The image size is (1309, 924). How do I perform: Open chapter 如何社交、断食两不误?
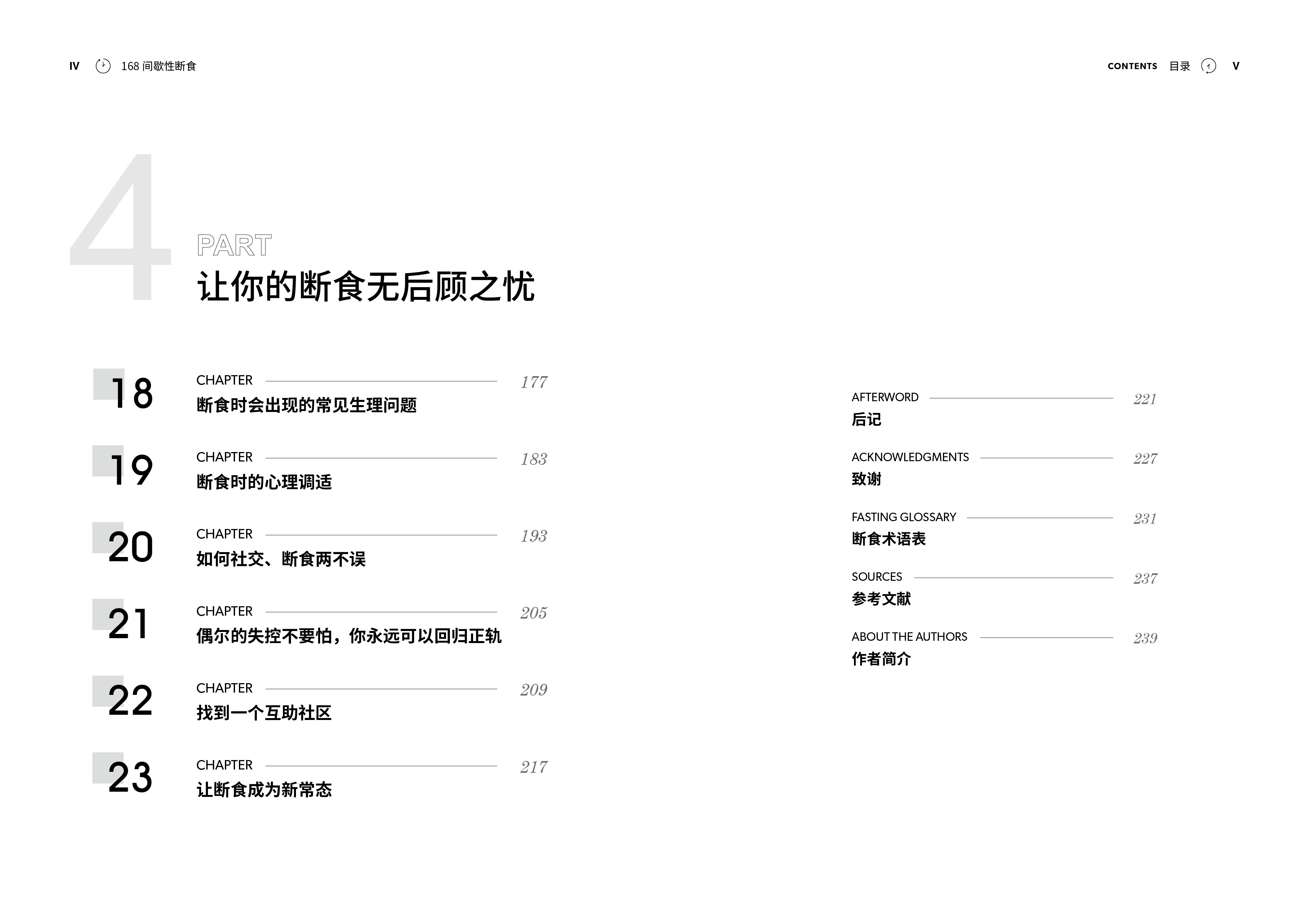(281, 559)
